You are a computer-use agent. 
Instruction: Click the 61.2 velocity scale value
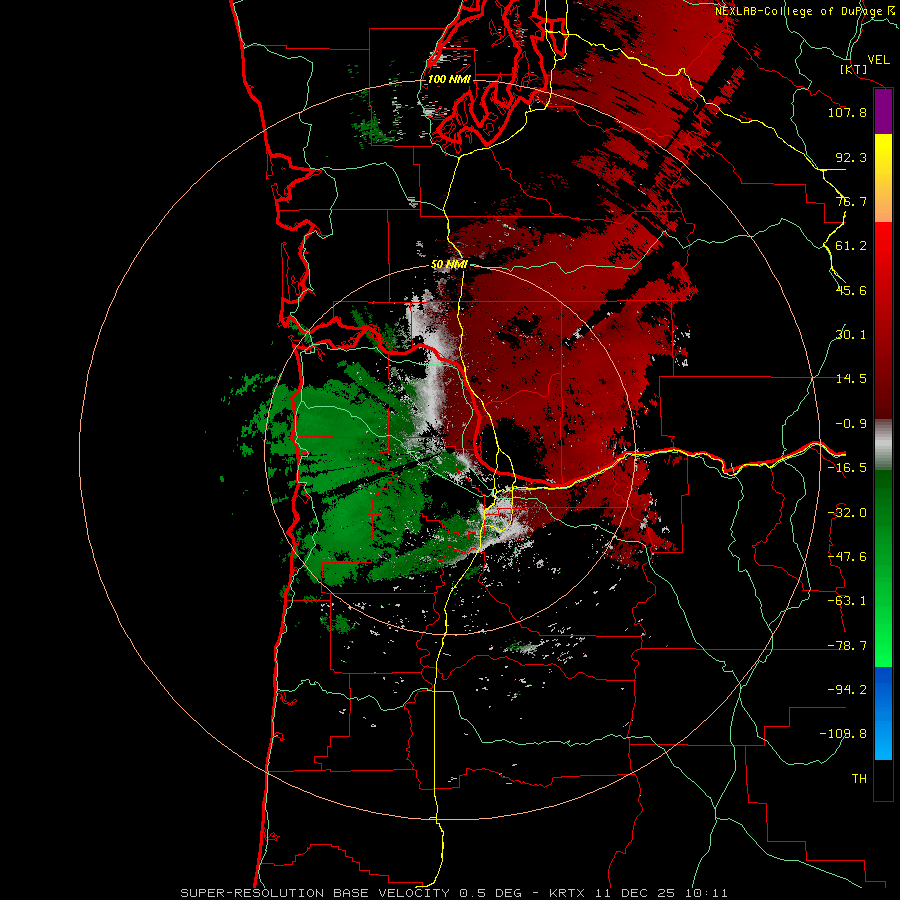(x=851, y=246)
